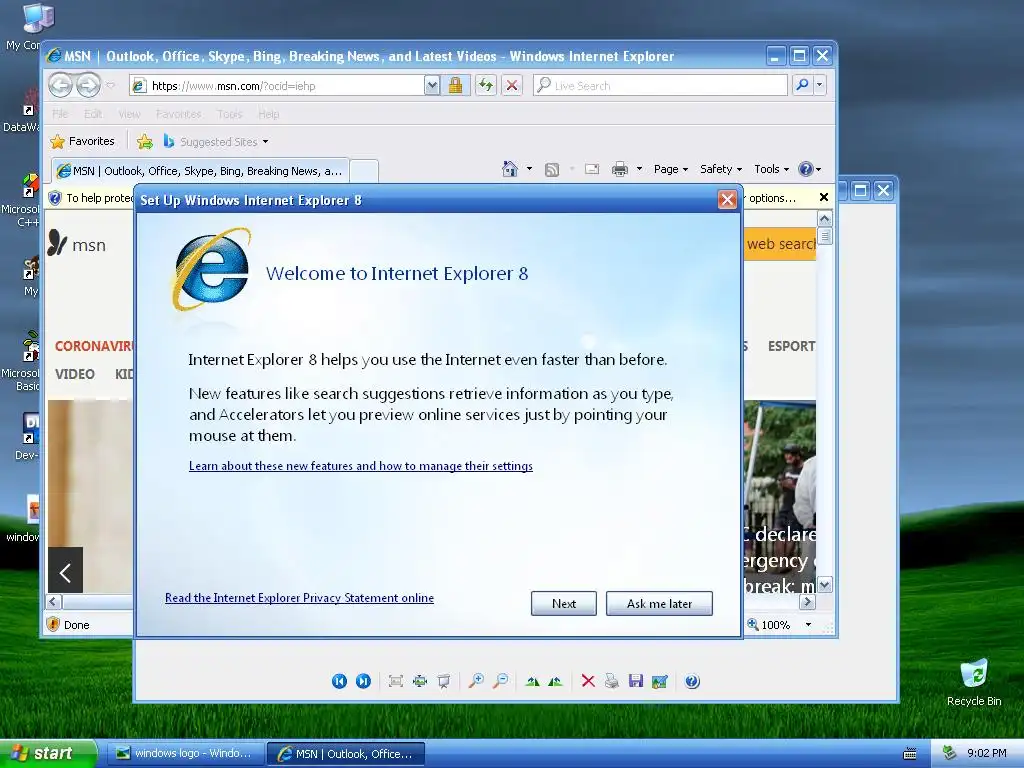Image resolution: width=1024 pixels, height=768 pixels.
Task: Save image copy with floppy icon
Action: (x=635, y=681)
